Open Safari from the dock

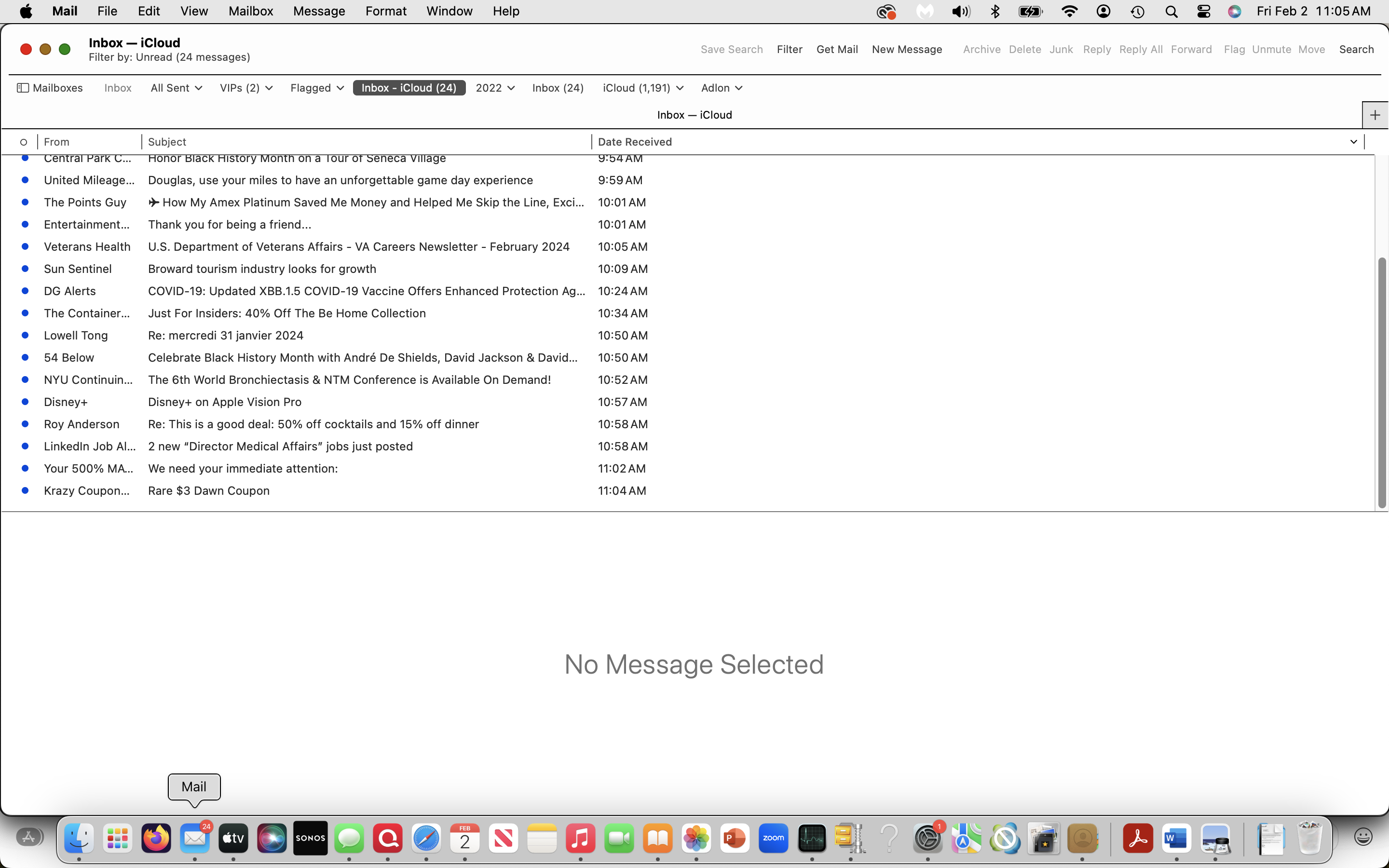426,839
